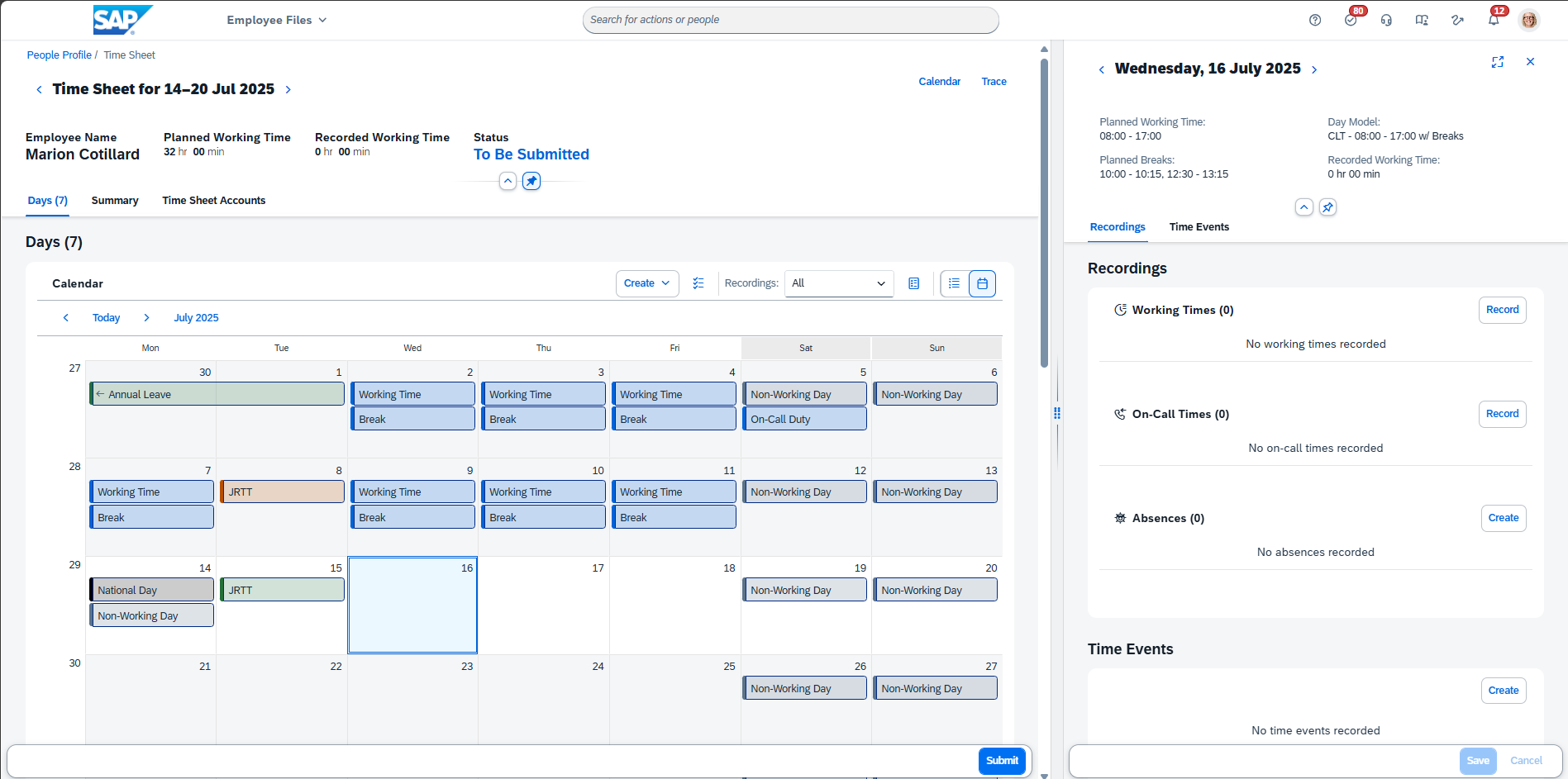This screenshot has width=1568, height=779.
Task: Enter full screen for the day details panel
Action: click(x=1498, y=62)
